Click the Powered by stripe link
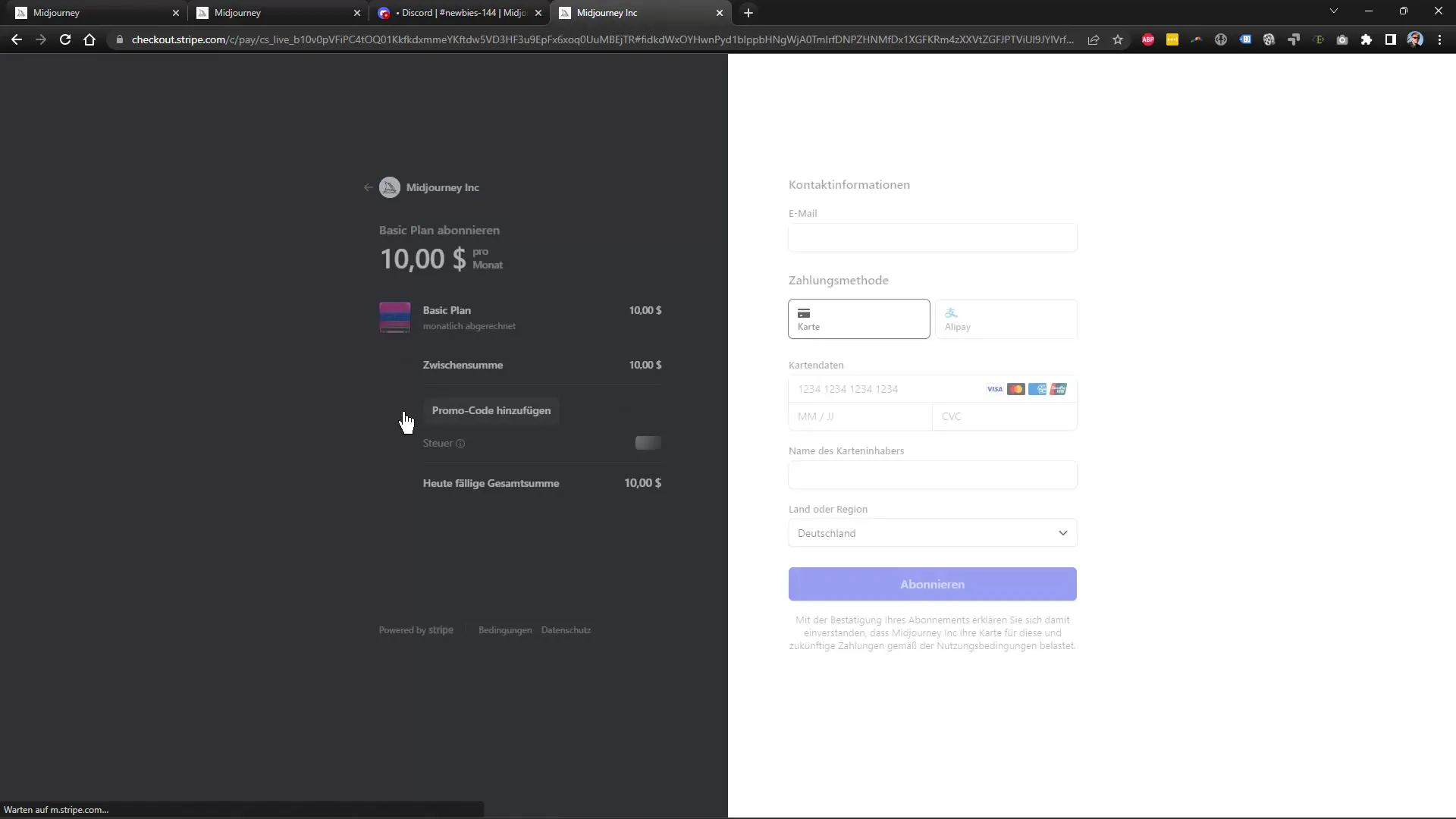Screen dimensions: 1456x819 click(416, 630)
